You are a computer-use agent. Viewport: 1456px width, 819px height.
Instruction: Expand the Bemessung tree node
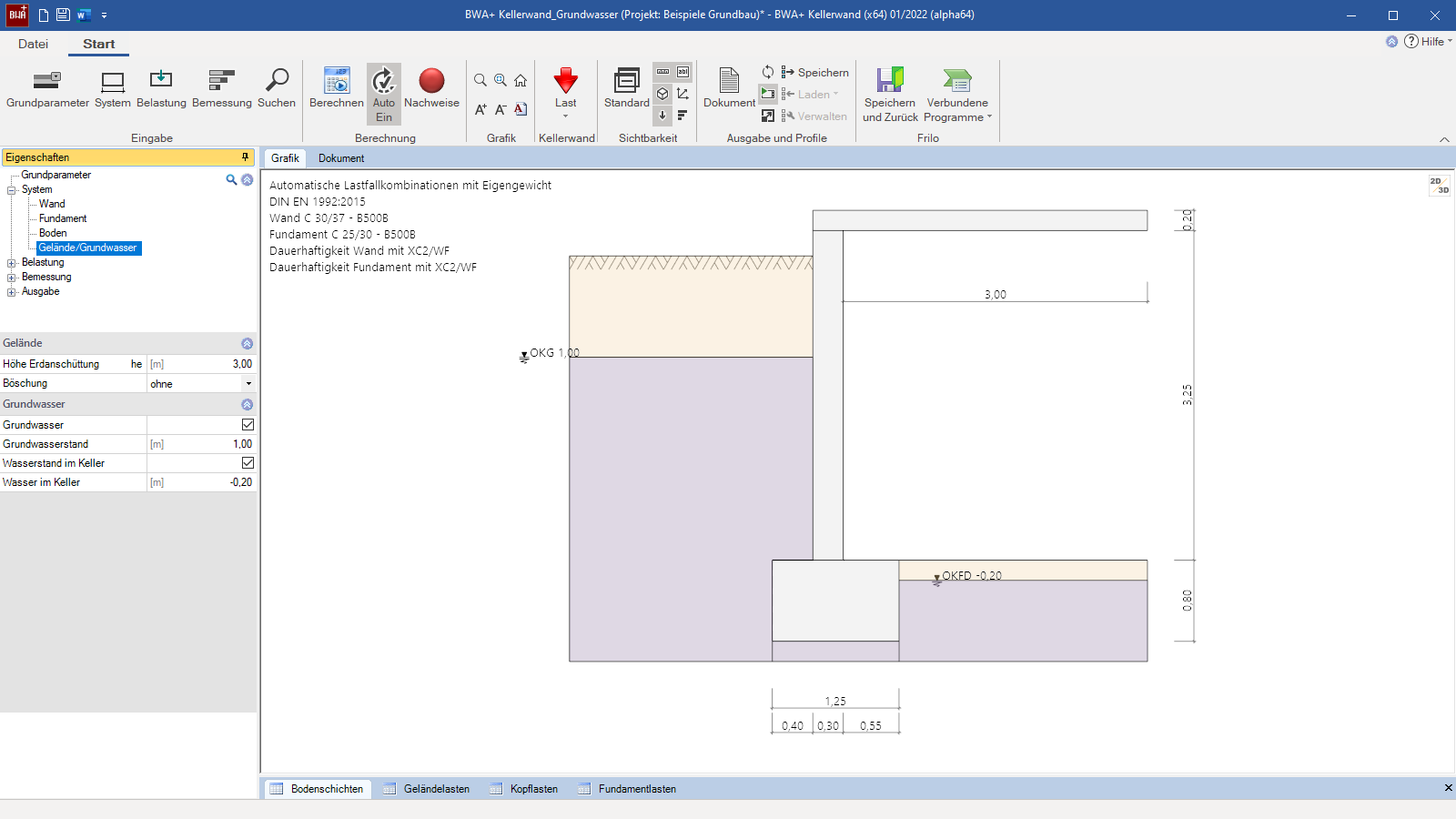(x=12, y=278)
